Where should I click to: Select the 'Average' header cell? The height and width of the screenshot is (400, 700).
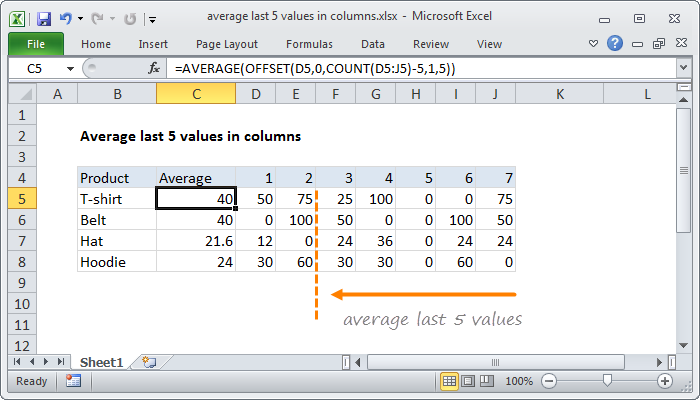(x=196, y=178)
